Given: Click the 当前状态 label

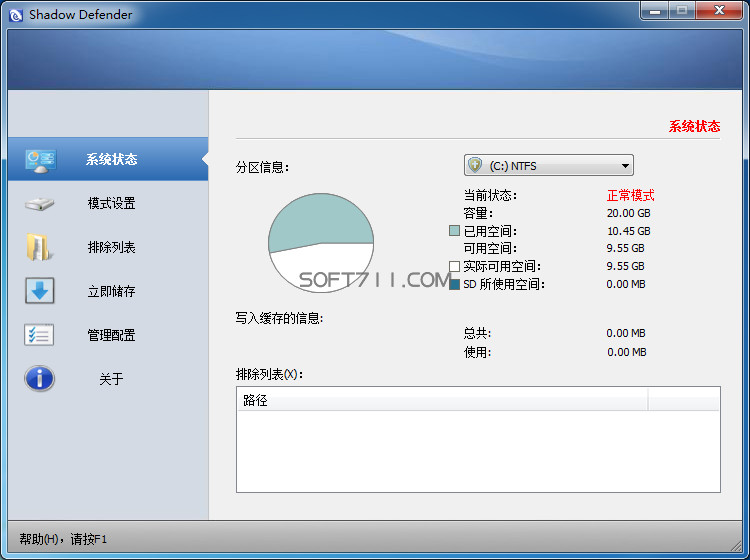Looking at the screenshot, I should tap(490, 195).
